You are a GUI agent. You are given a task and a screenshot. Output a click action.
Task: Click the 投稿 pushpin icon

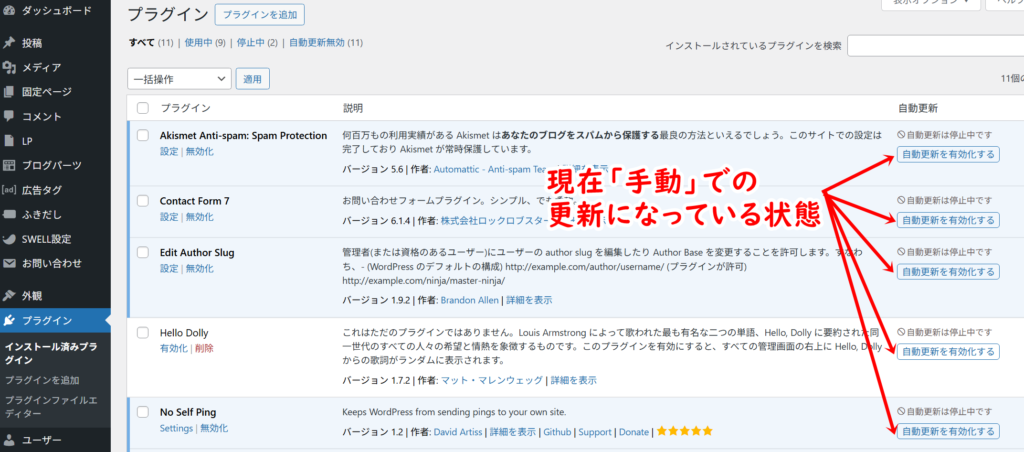(9, 43)
